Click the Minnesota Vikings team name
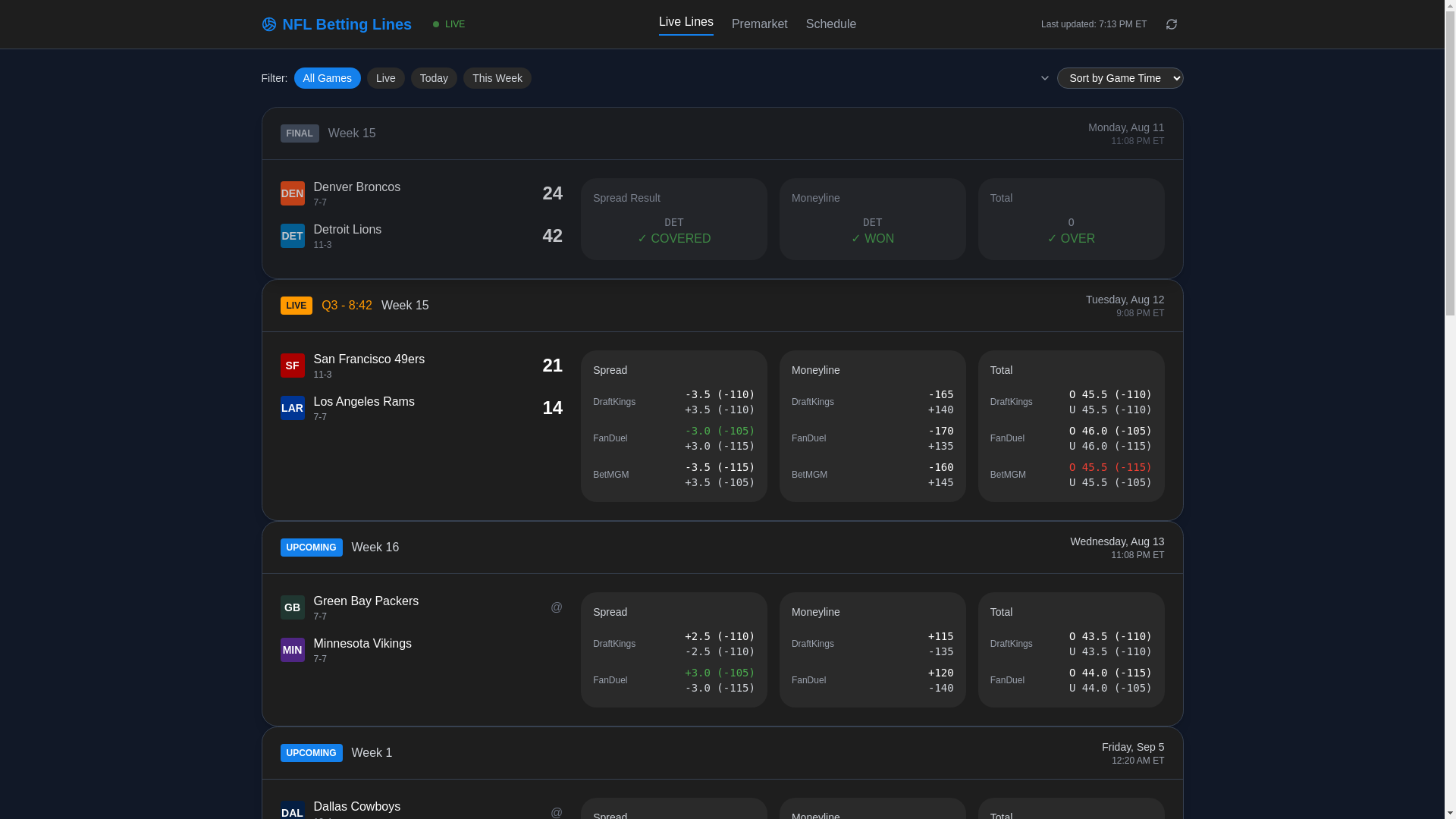Viewport: 1456px width, 819px height. point(362,644)
